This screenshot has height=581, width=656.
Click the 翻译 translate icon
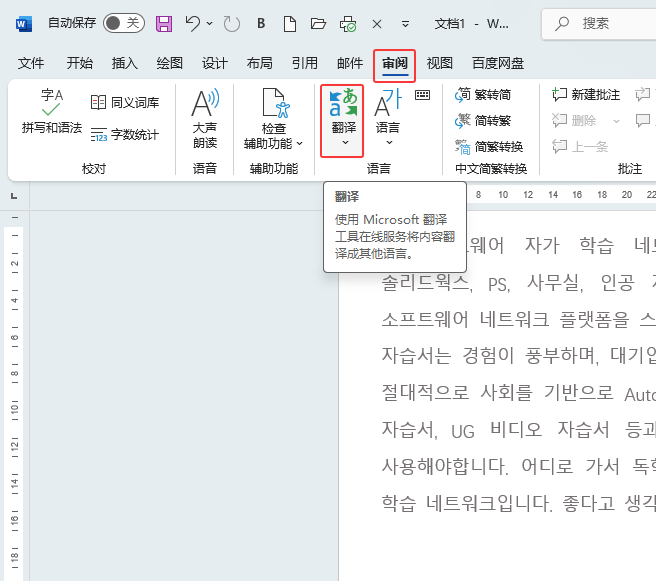pos(343,103)
